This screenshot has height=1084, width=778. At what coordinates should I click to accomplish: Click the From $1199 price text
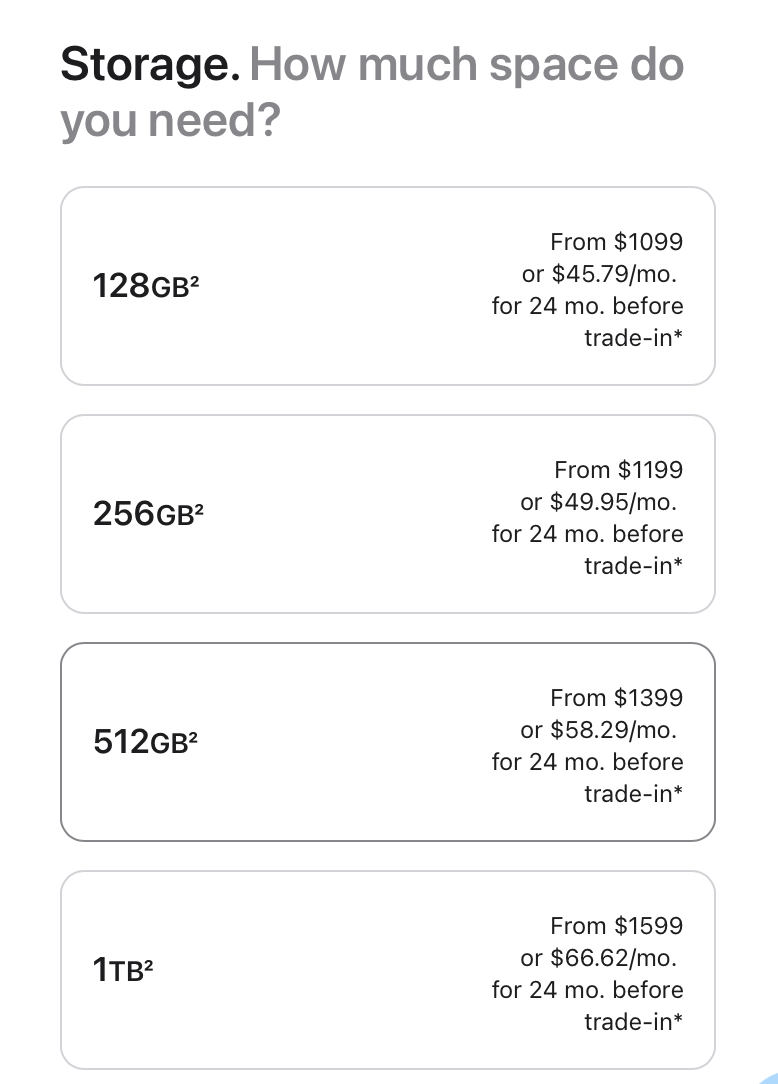(x=618, y=470)
